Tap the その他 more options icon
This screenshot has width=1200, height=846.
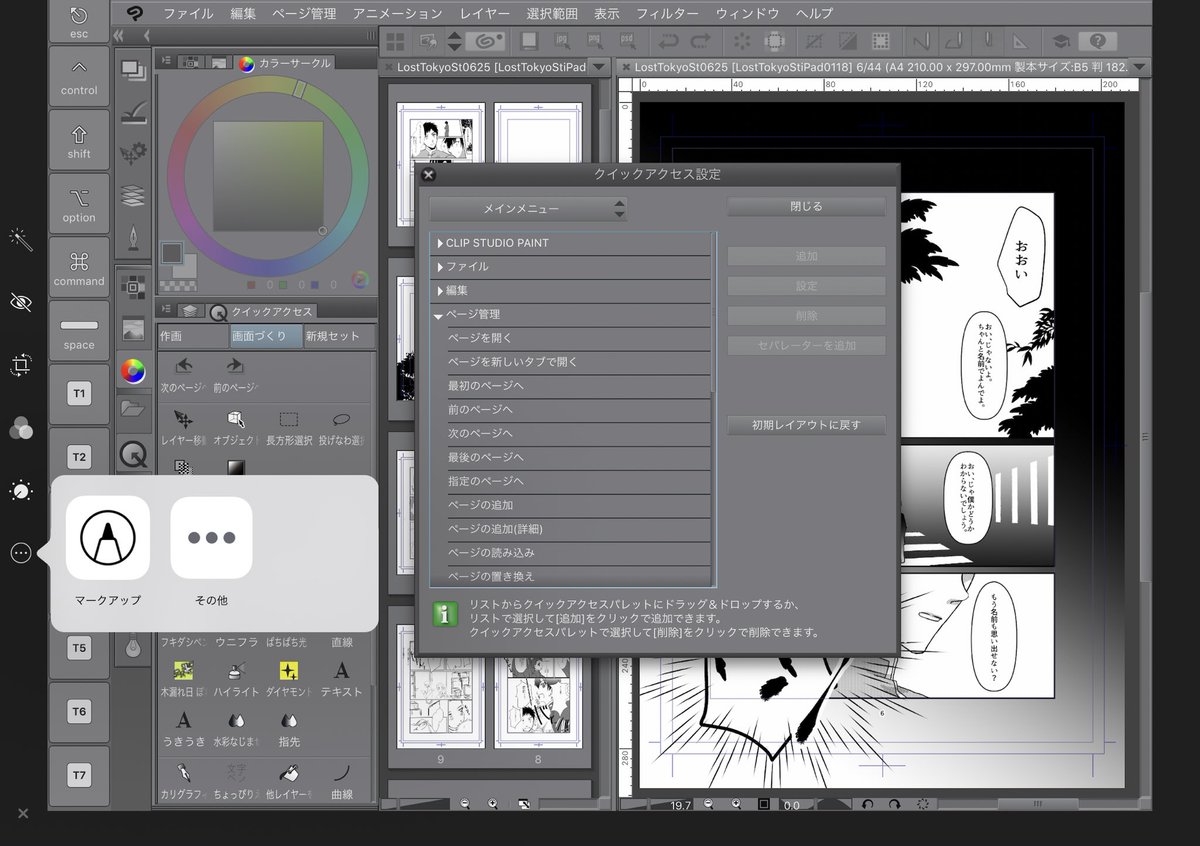[211, 538]
